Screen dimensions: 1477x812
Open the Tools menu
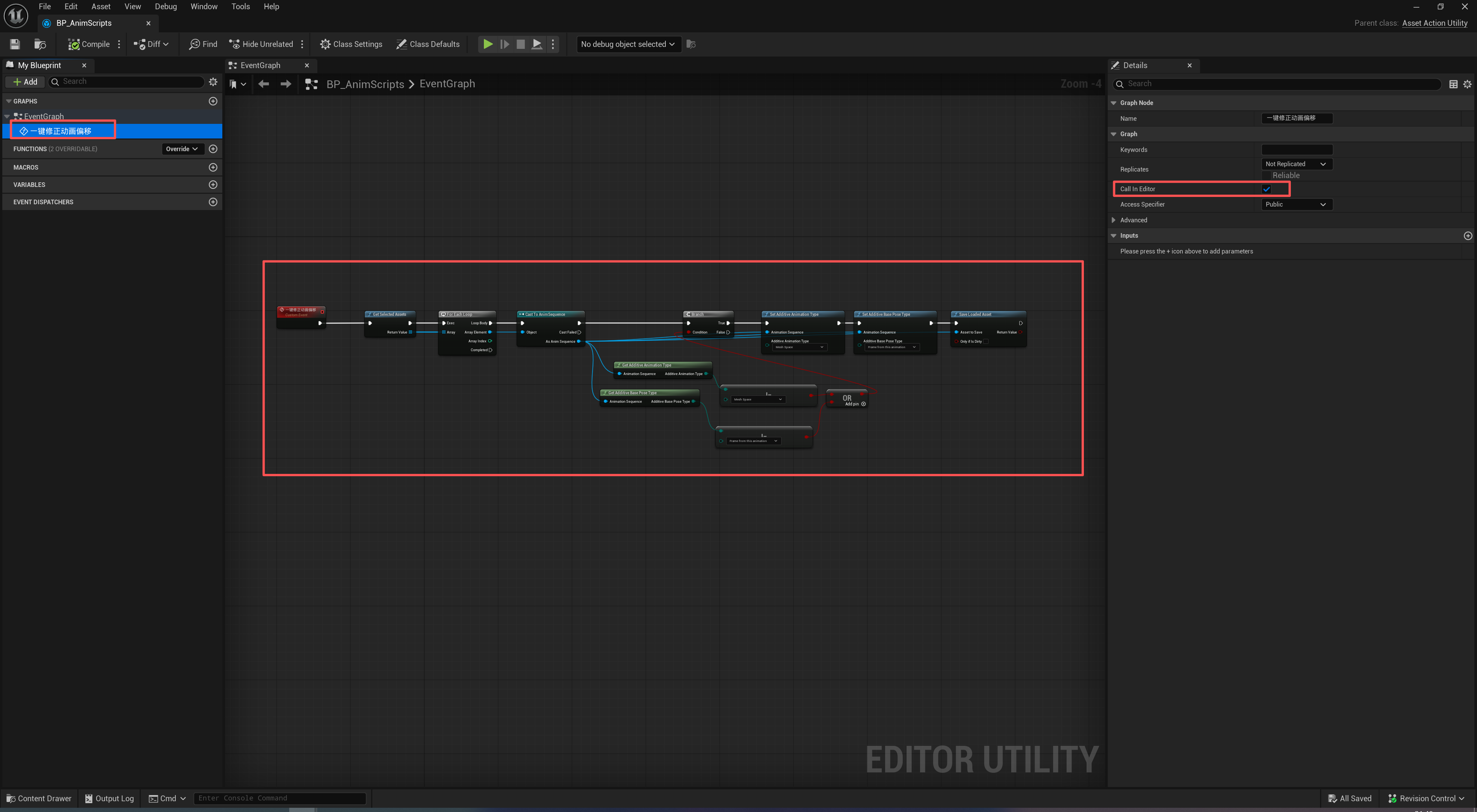point(240,6)
